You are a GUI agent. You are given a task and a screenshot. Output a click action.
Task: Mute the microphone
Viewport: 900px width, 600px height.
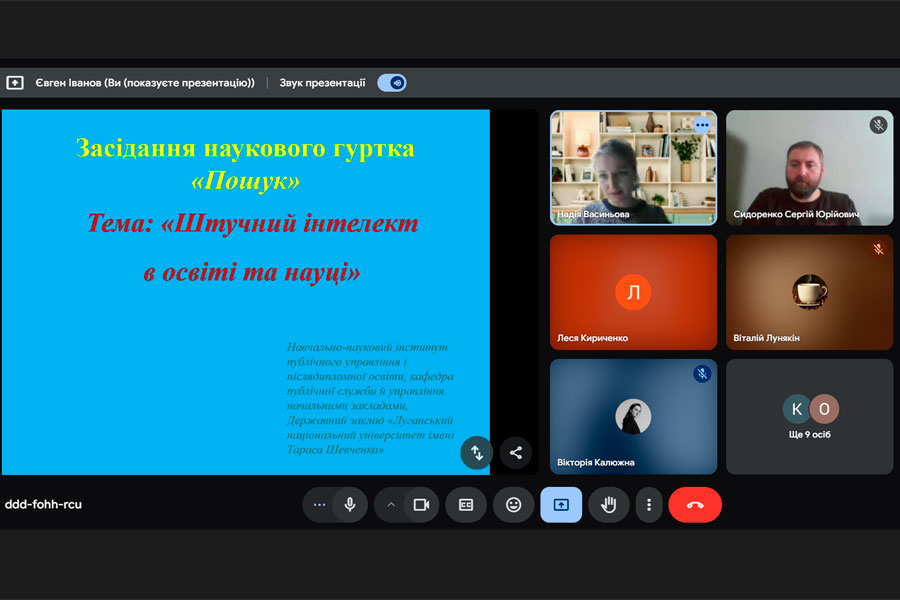tap(350, 505)
